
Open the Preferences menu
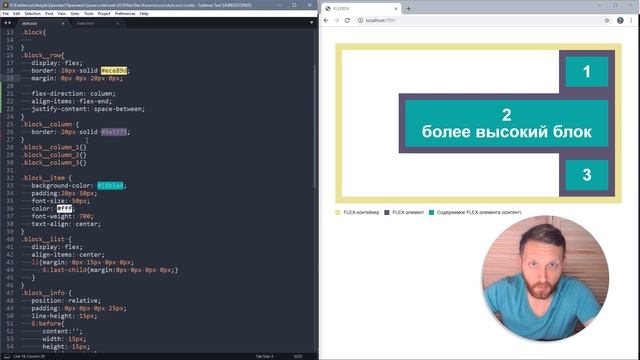[125, 13]
